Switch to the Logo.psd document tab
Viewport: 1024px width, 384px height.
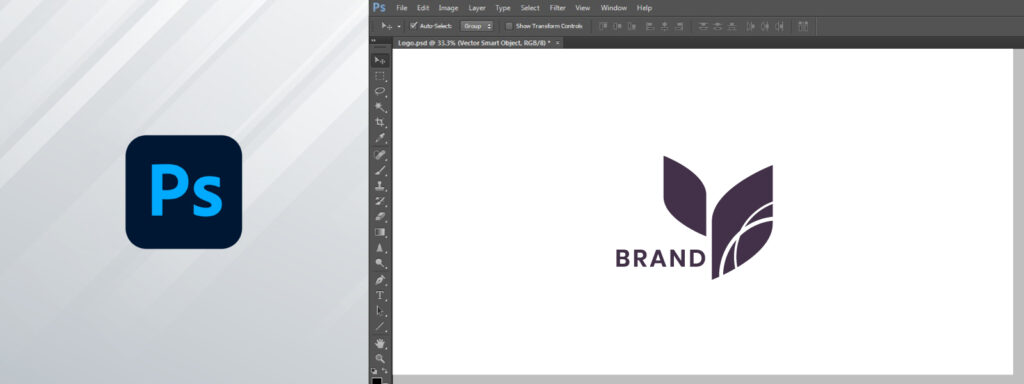coord(473,42)
